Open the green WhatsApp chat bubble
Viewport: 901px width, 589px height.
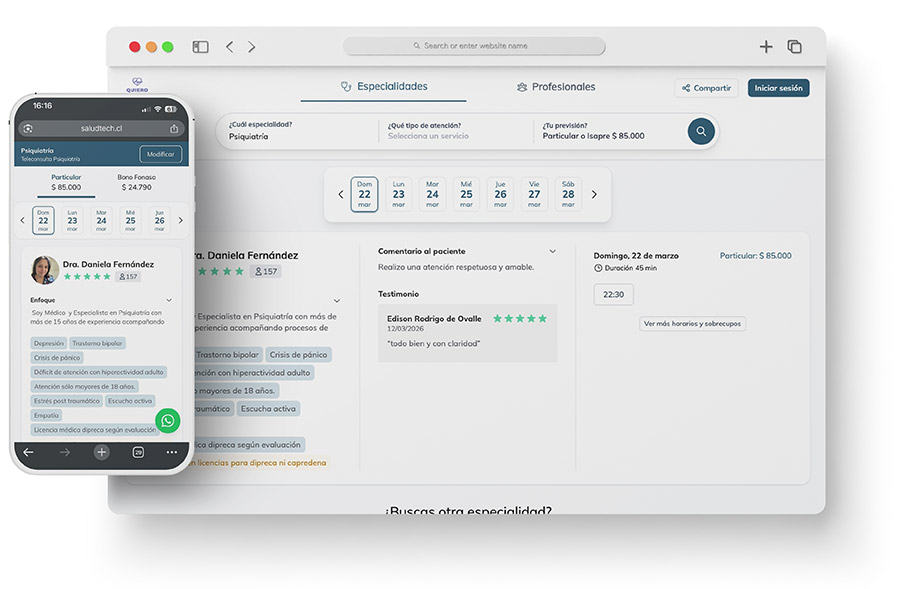coord(167,421)
